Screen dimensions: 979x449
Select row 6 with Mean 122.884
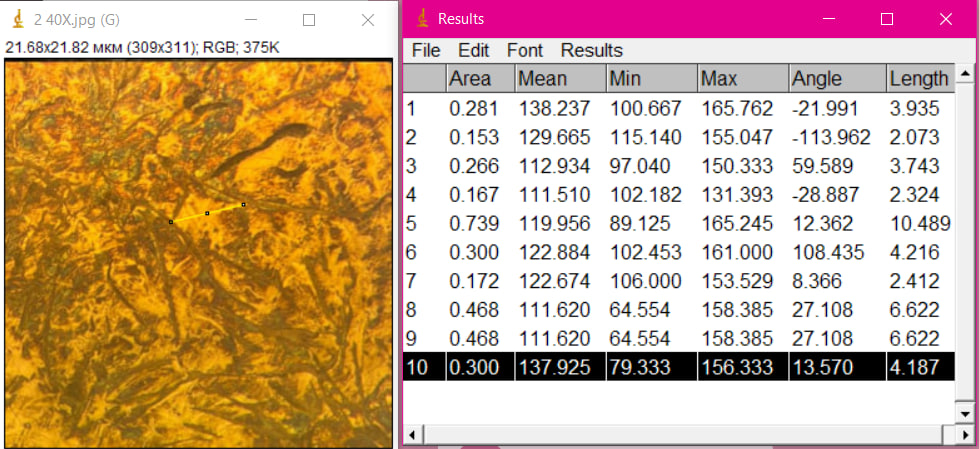point(679,252)
